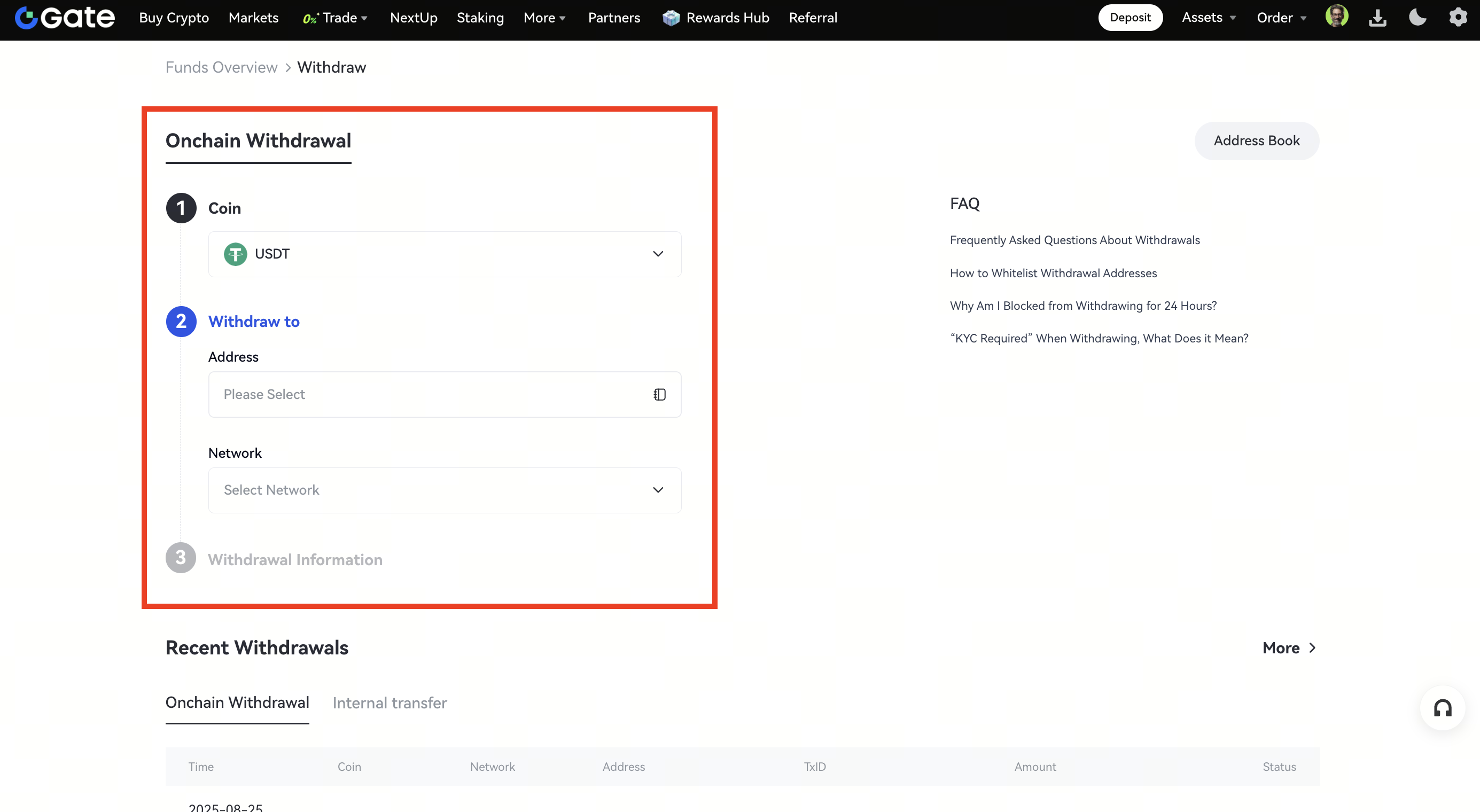The image size is (1480, 812).
Task: Click the Funds Overview breadcrumb
Action: point(221,67)
